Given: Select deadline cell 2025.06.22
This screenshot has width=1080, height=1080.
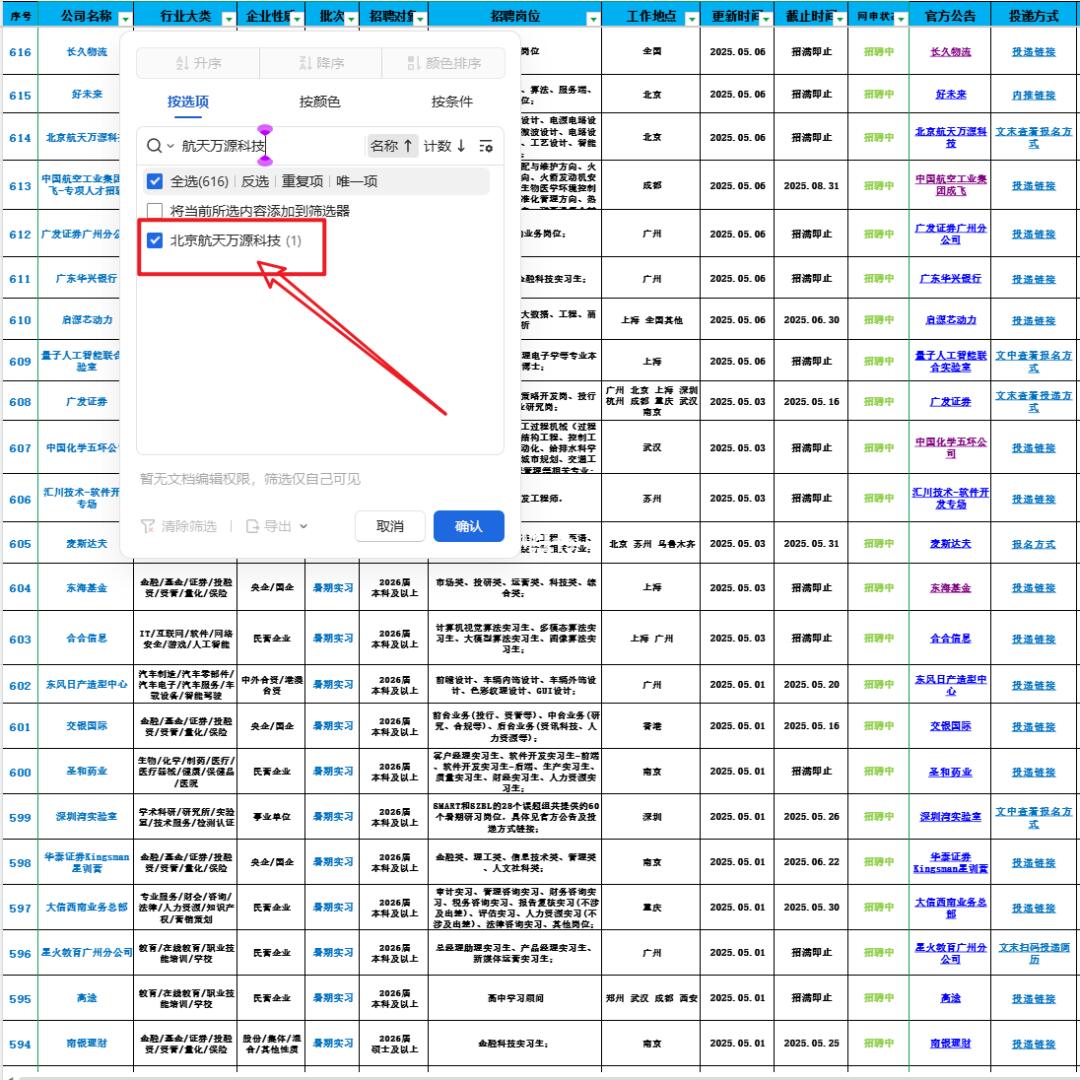Looking at the screenshot, I should [811, 862].
